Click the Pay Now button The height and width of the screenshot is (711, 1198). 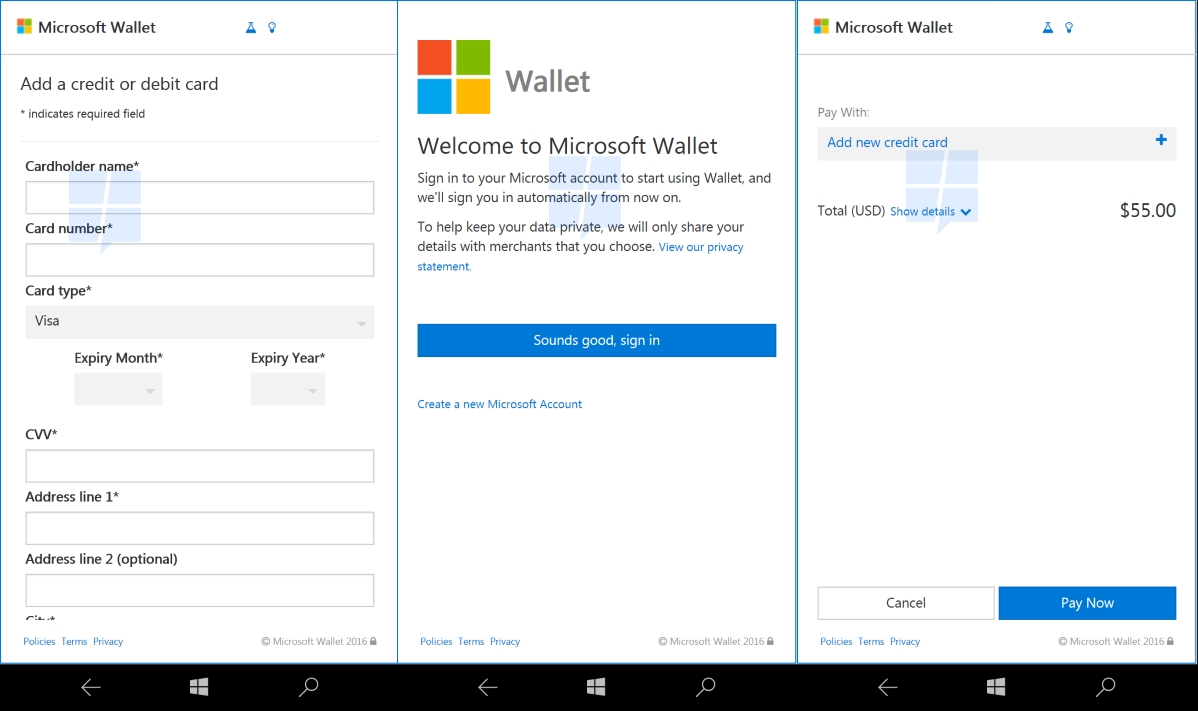tap(1087, 603)
